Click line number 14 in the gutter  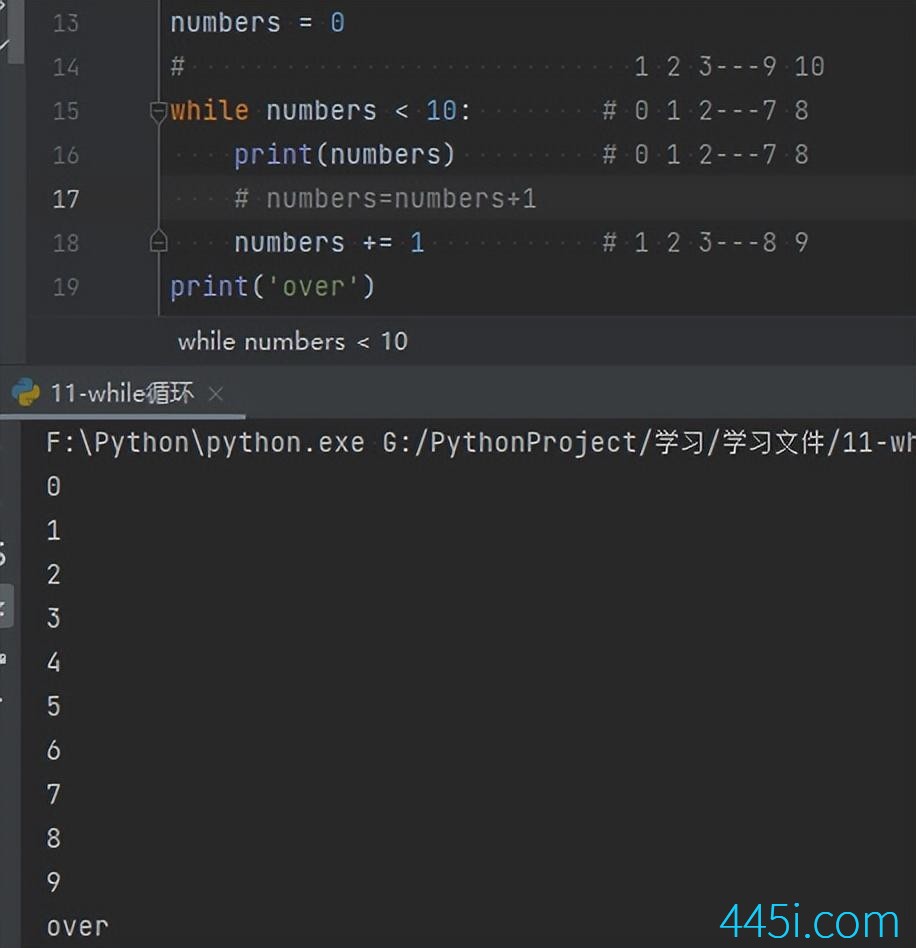pyautogui.click(x=66, y=67)
